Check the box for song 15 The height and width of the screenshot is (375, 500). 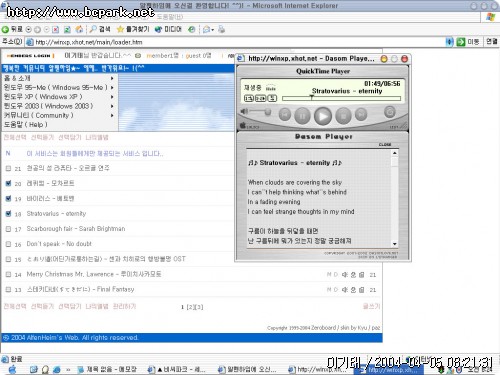8,259
